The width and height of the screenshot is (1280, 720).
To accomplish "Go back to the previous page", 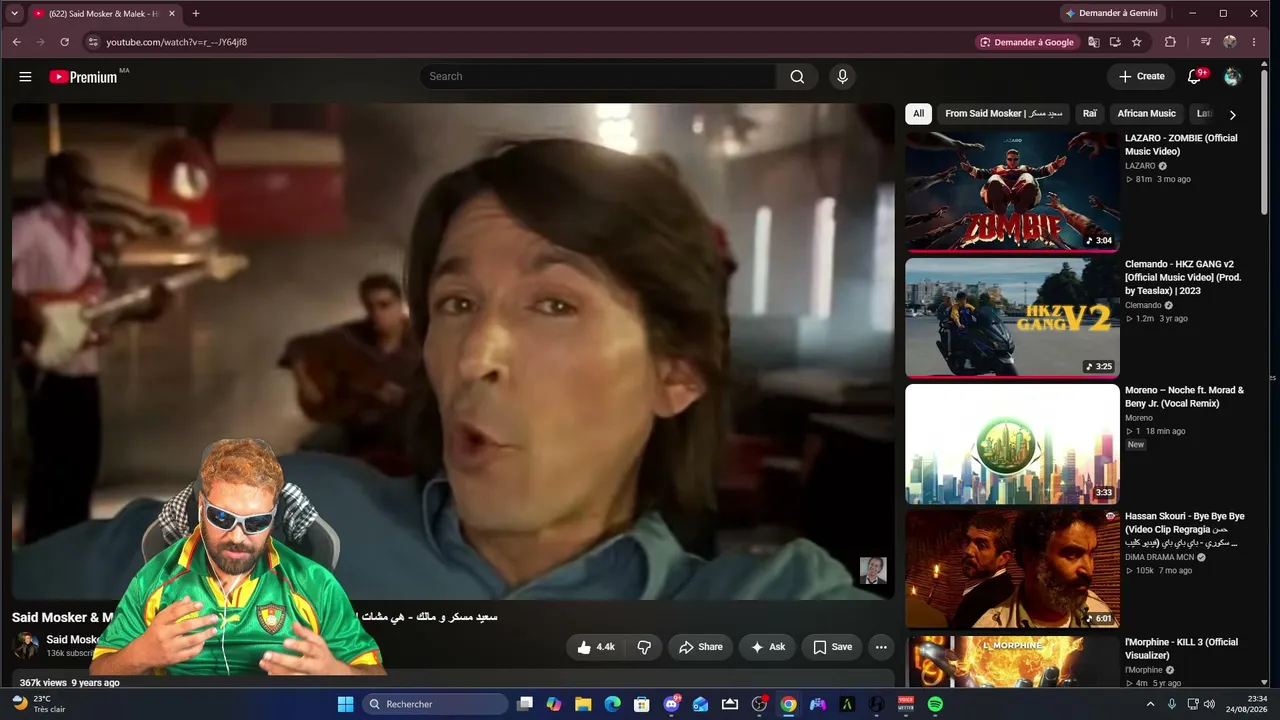I will 16,42.
